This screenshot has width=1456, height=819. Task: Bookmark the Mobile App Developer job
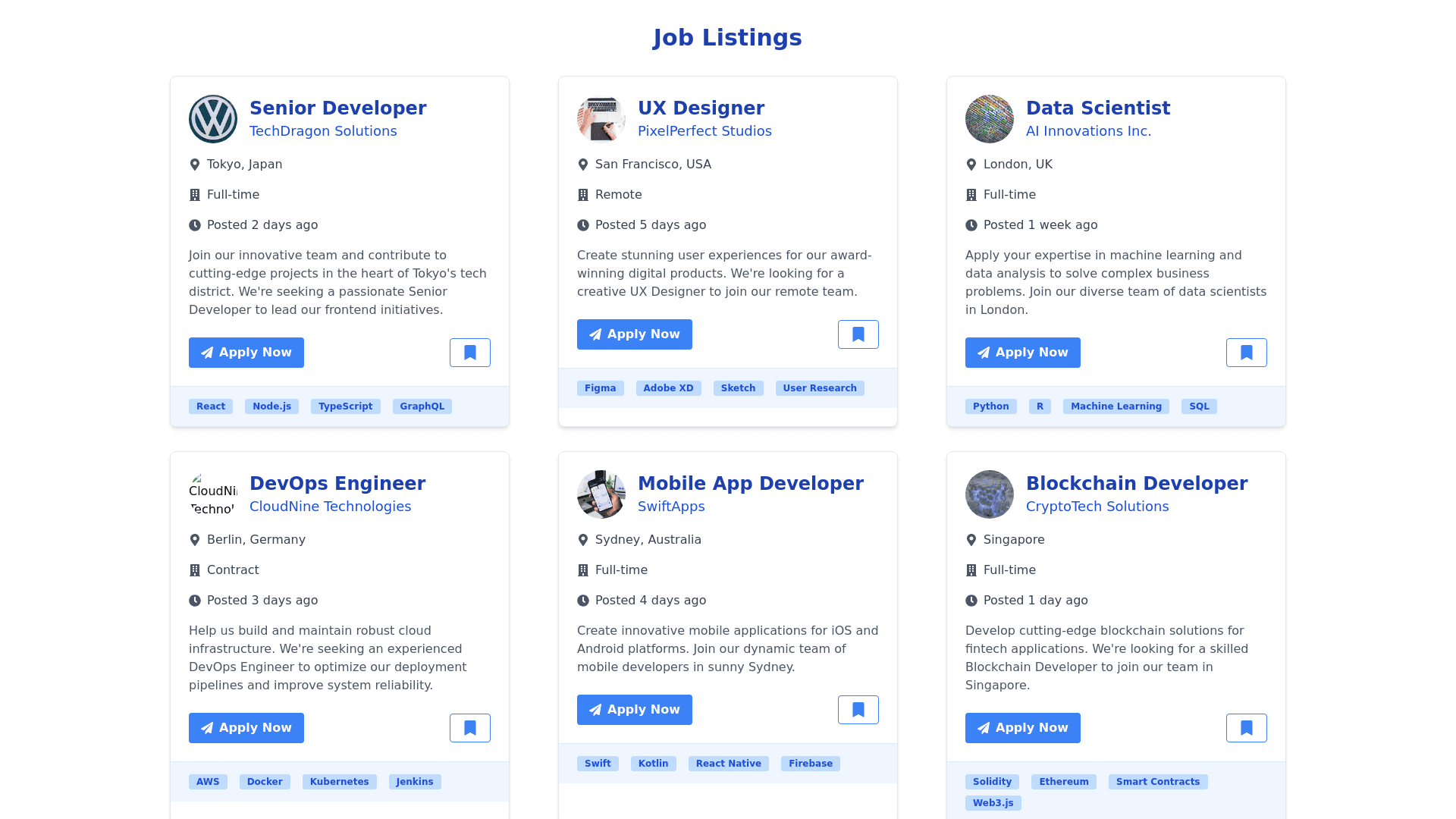point(858,710)
